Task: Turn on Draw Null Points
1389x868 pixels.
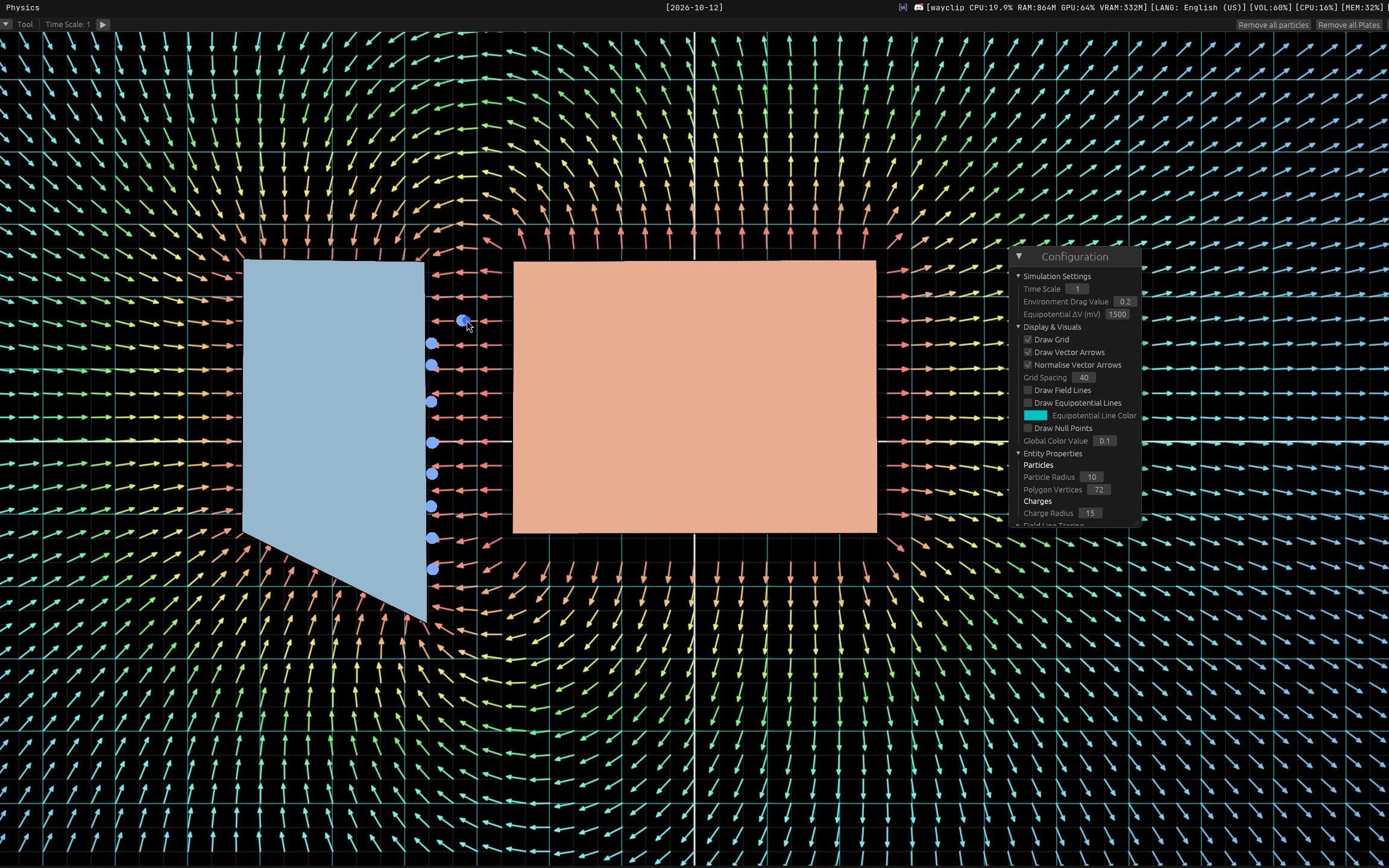Action: pos(1028,428)
